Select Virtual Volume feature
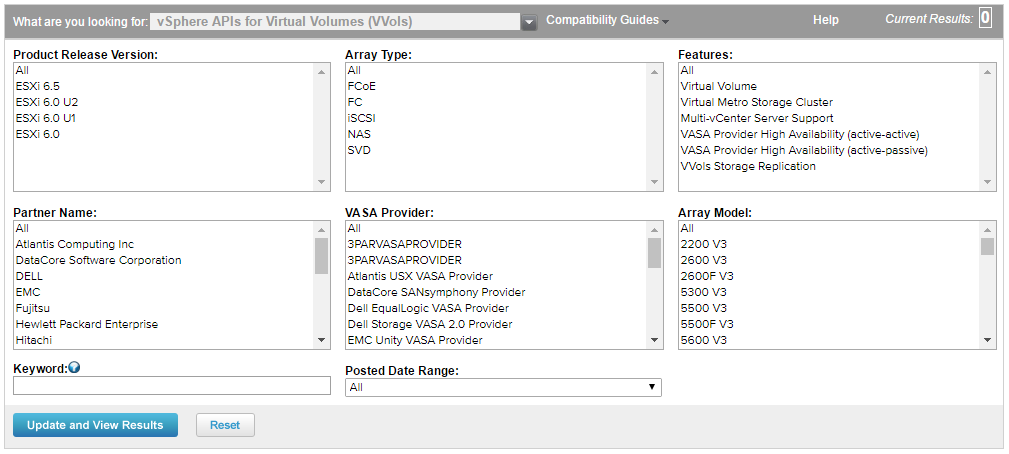Screen dimensions: 1009x454 [829, 86]
